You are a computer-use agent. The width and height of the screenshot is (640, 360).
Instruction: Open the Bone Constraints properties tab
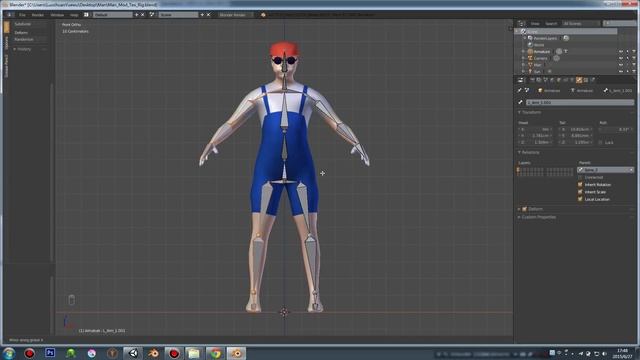point(586,80)
